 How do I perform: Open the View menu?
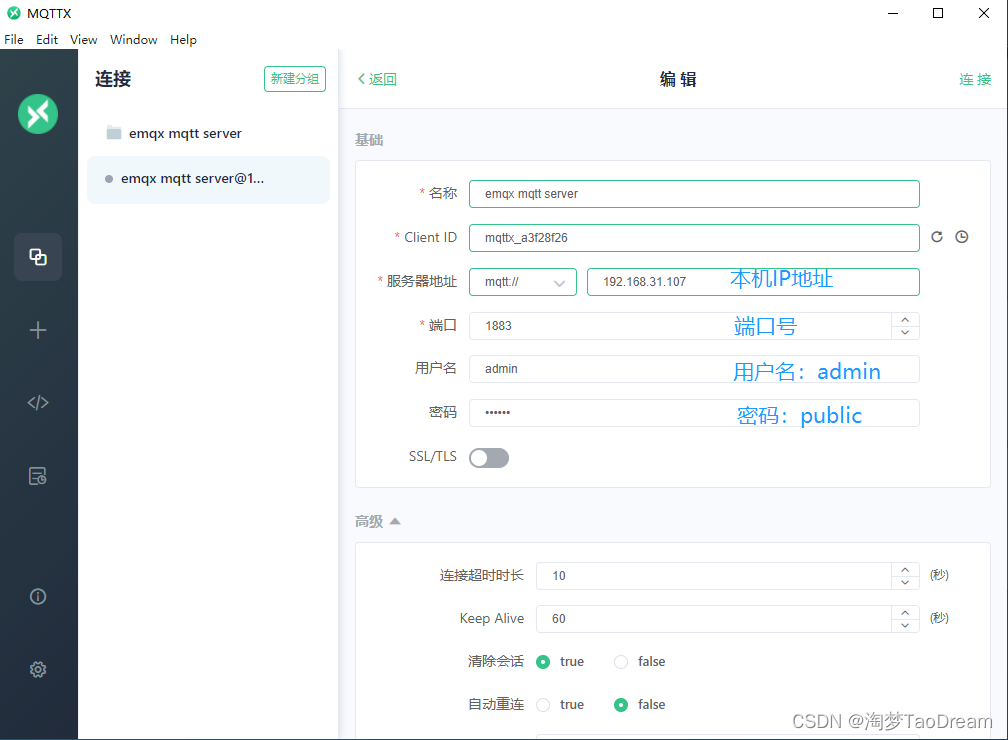(x=84, y=40)
